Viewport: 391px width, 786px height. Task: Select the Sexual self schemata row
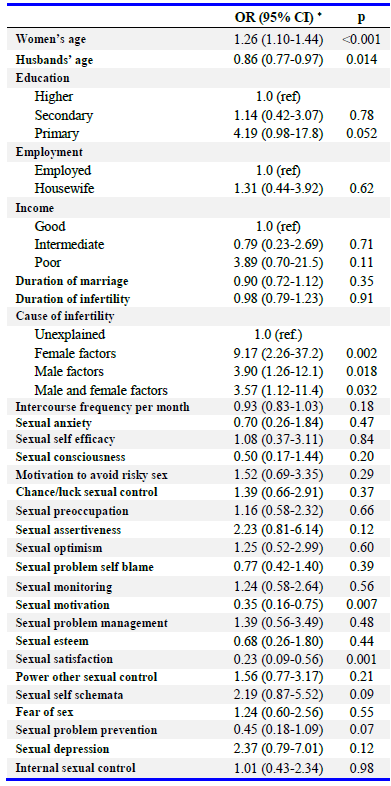196,695
